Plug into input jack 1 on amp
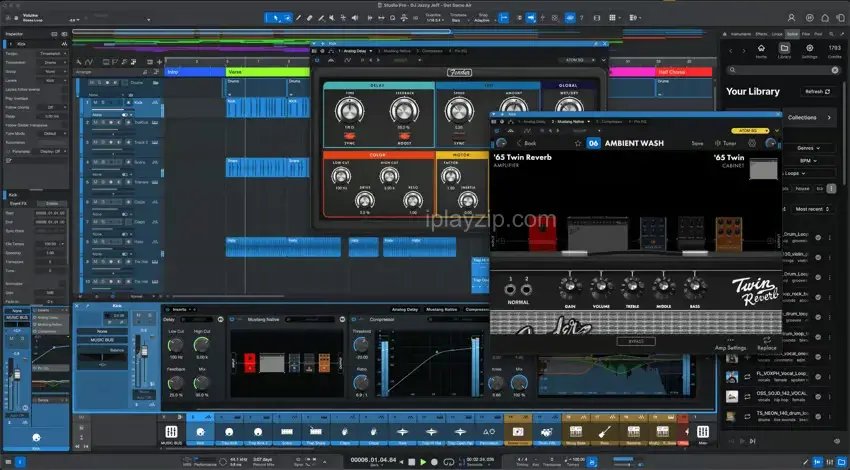 pos(511,289)
